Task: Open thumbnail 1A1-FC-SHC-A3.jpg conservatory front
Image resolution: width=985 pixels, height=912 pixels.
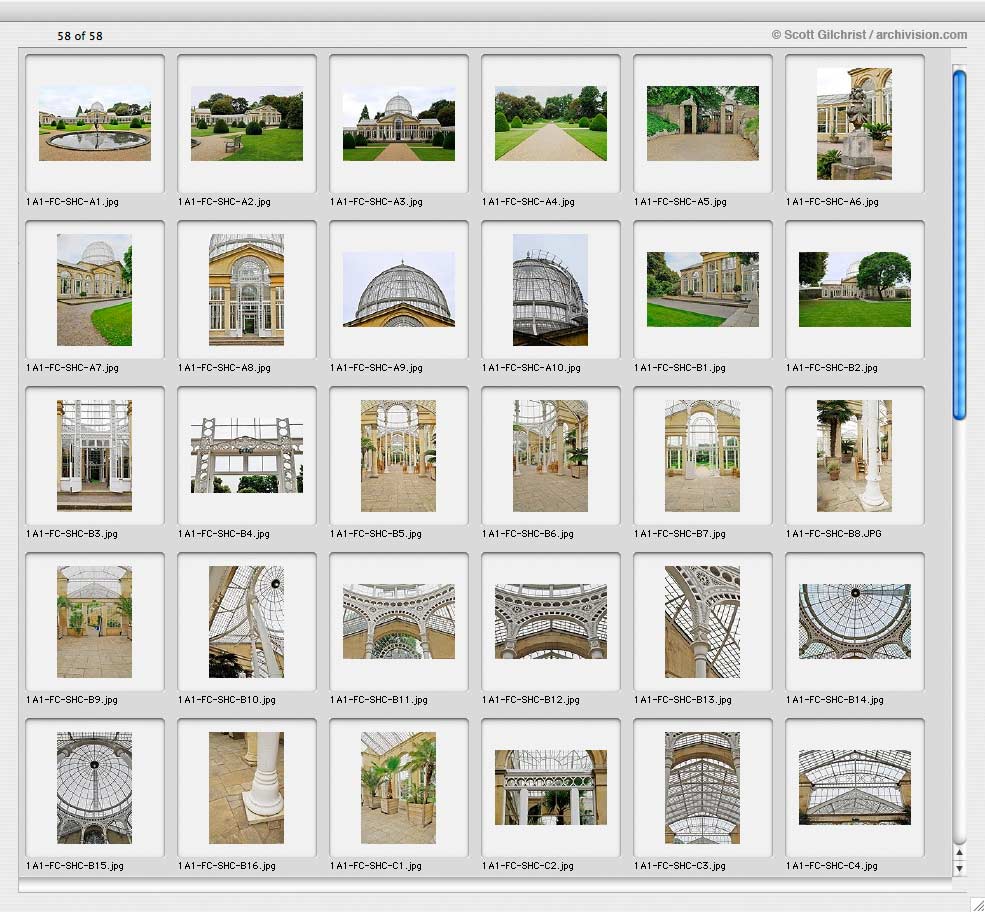Action: 399,123
